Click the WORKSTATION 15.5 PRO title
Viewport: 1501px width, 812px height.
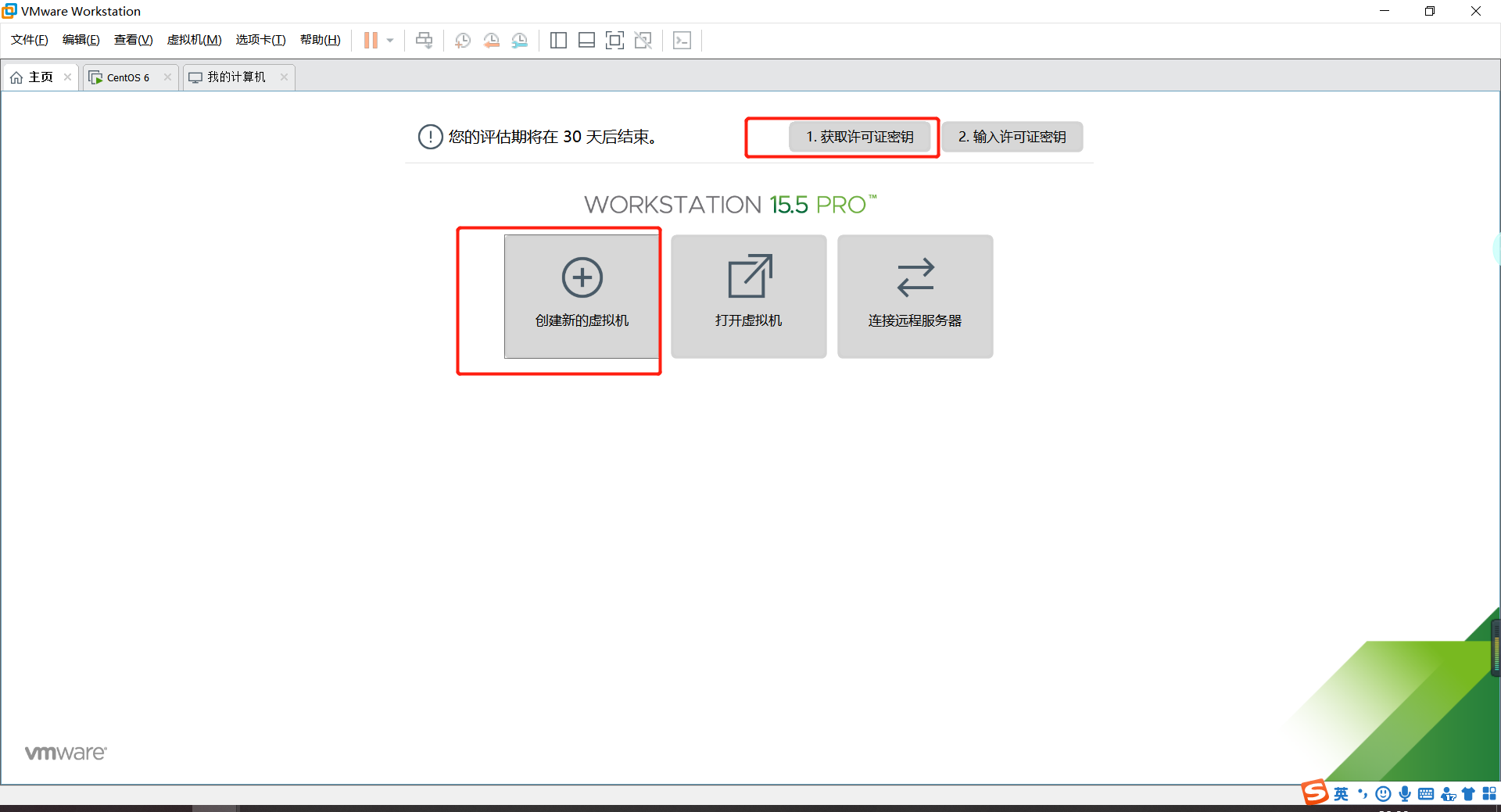pos(730,205)
